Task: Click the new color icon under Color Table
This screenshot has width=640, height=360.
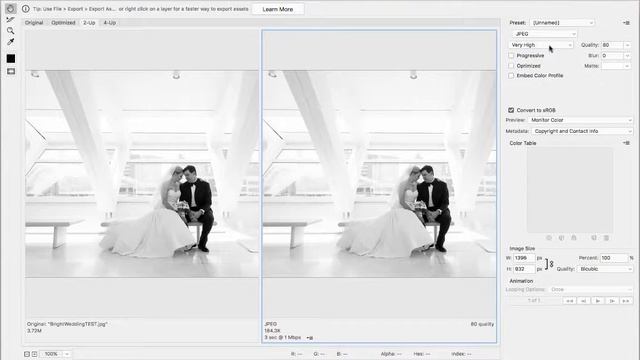Action: (x=594, y=238)
